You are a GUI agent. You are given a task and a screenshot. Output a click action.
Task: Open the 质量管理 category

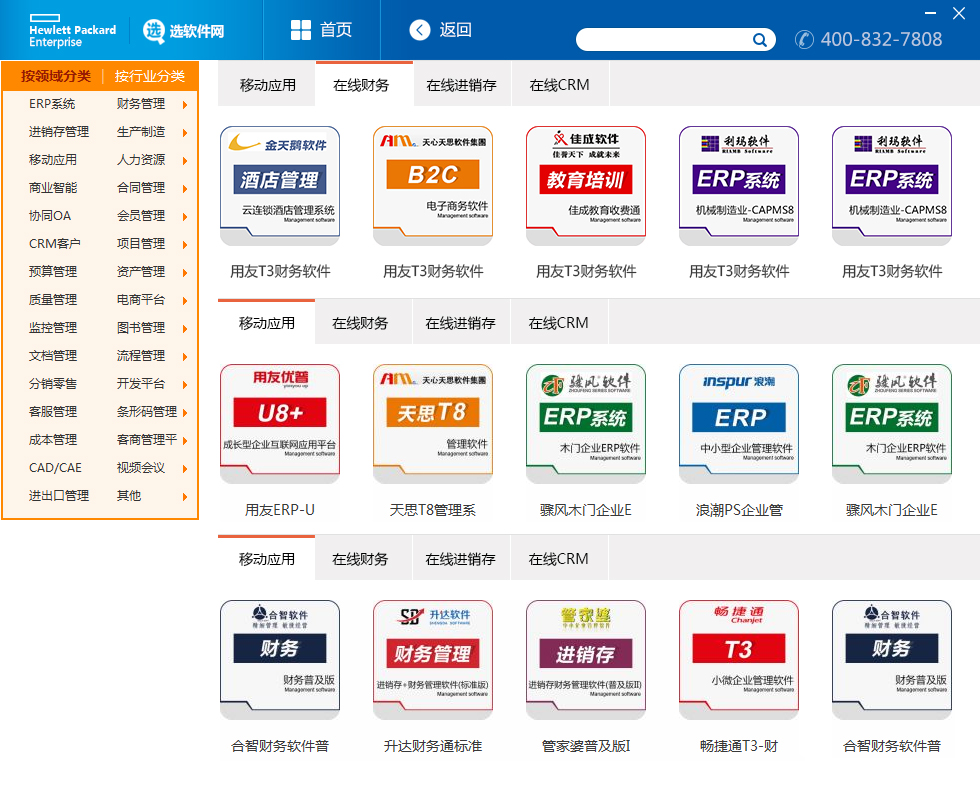[53, 299]
